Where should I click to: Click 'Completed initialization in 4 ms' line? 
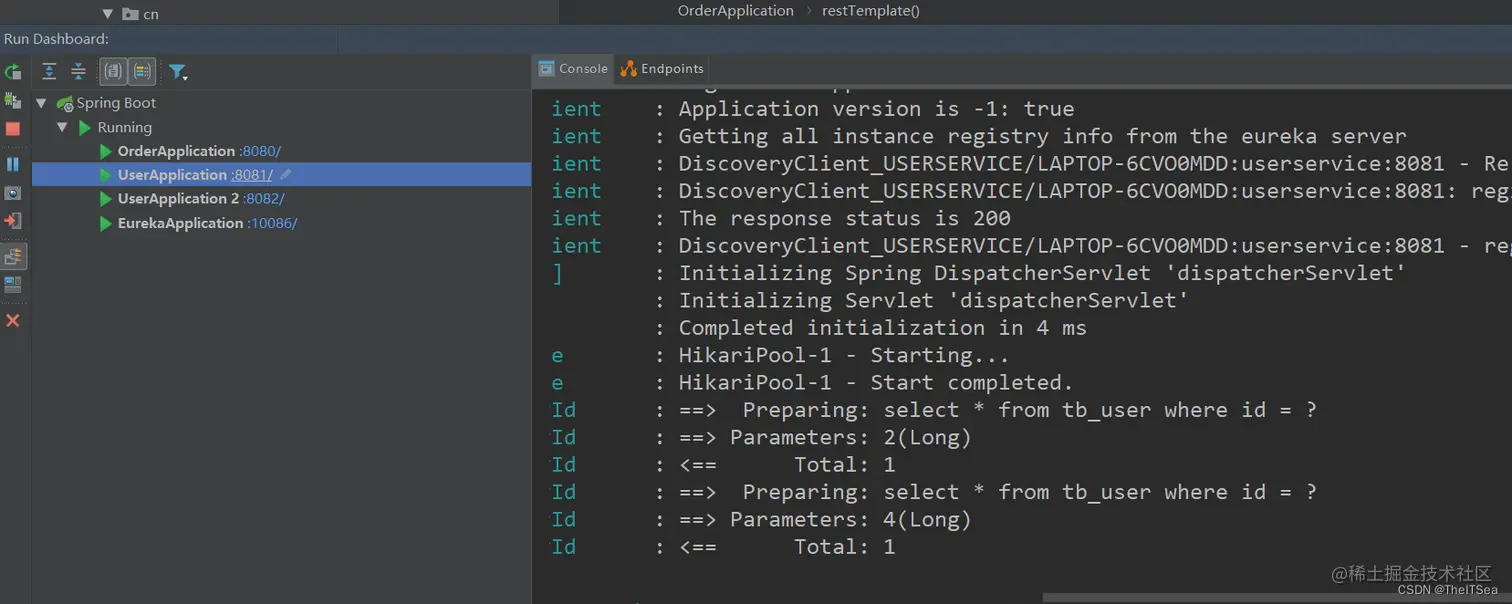click(x=883, y=328)
